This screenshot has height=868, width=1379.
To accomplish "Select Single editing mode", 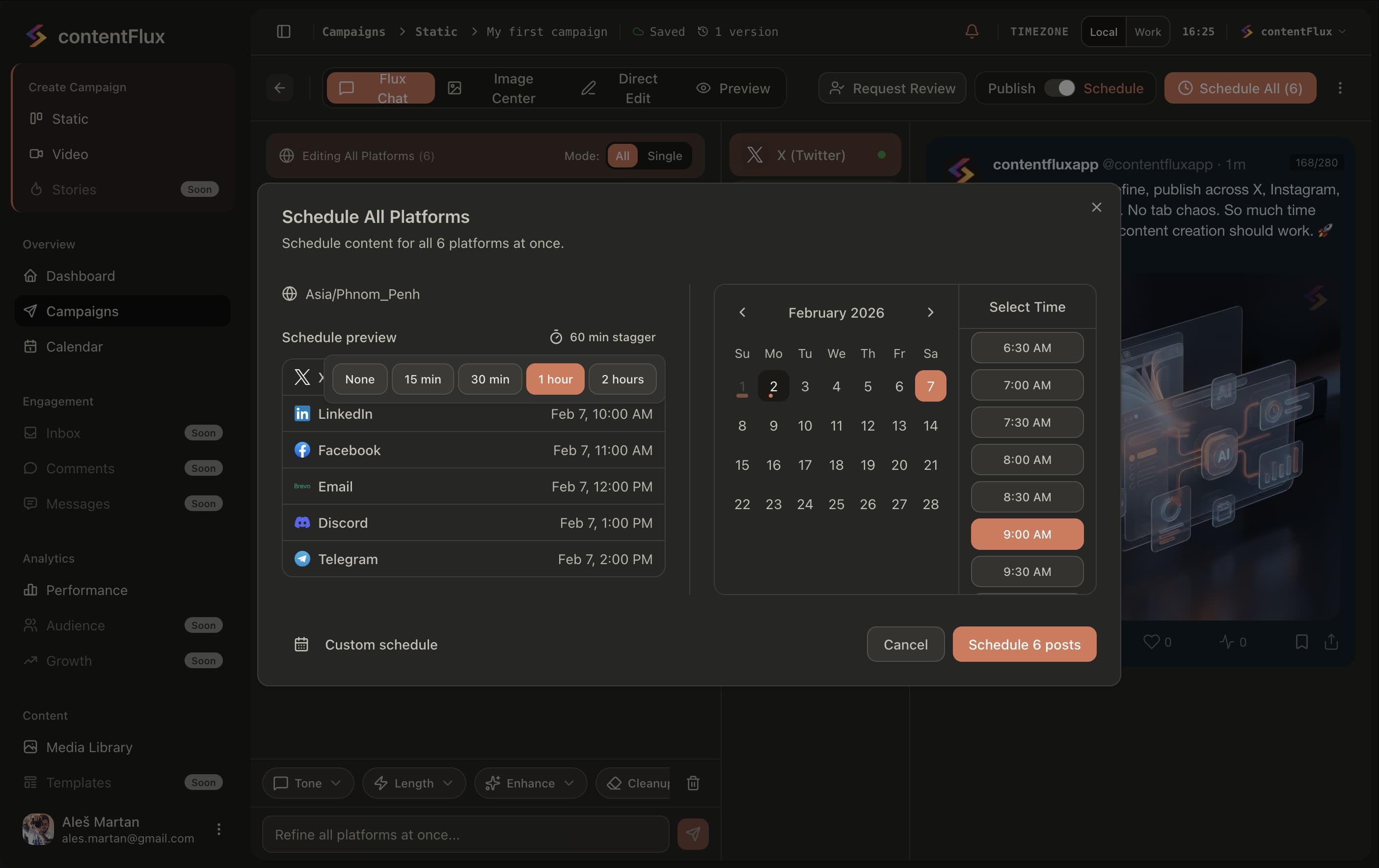I will tap(665, 155).
